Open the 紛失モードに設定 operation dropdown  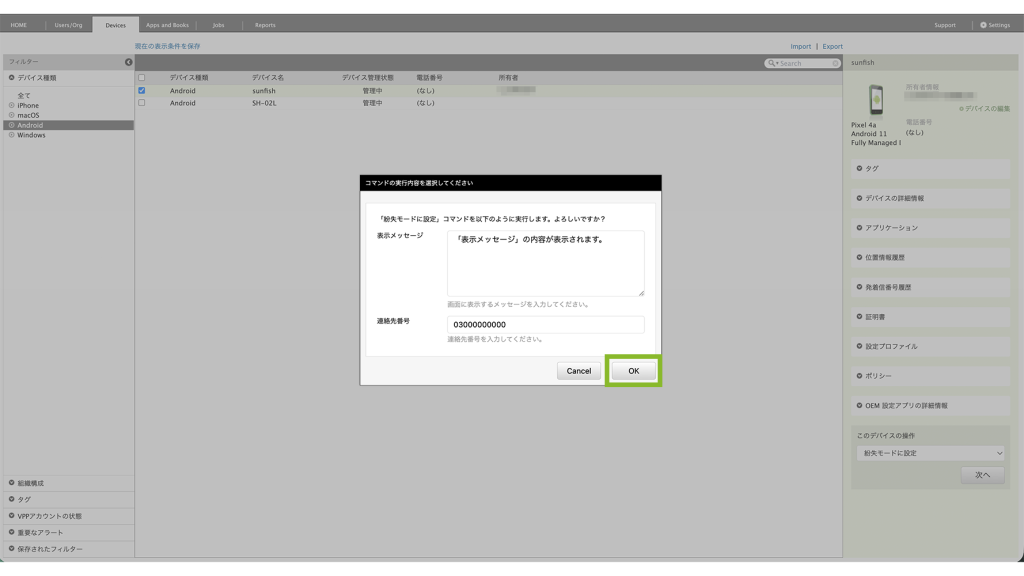930,453
